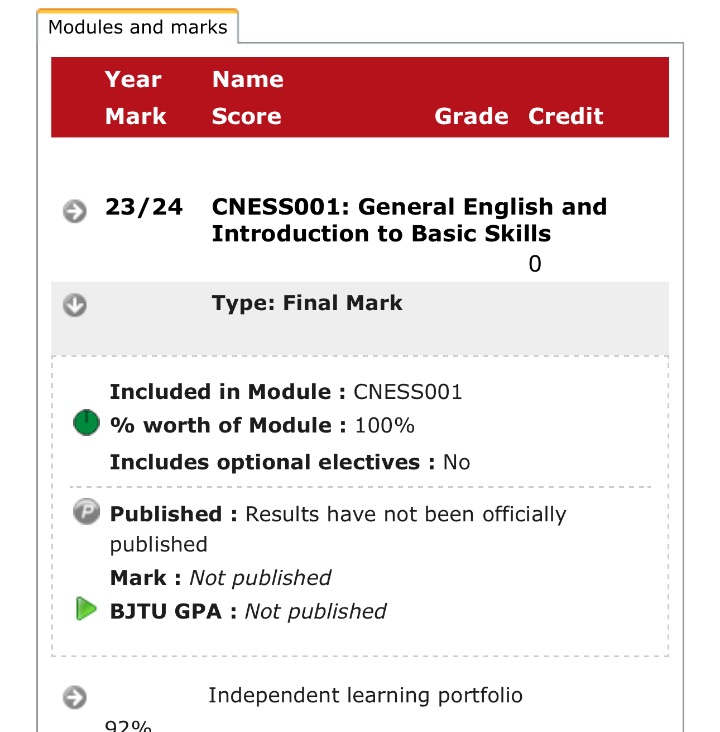720x732 pixels.
Task: Click the Name column header
Action: coord(248,79)
